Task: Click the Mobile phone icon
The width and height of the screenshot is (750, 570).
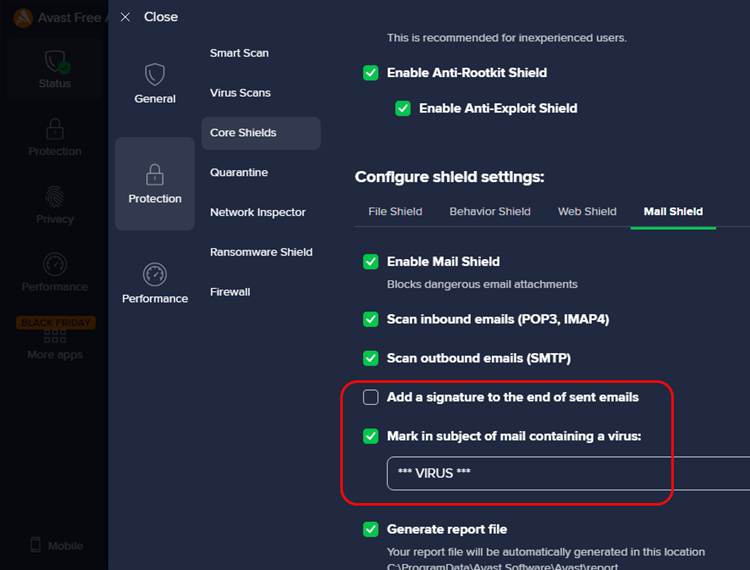Action: point(36,545)
